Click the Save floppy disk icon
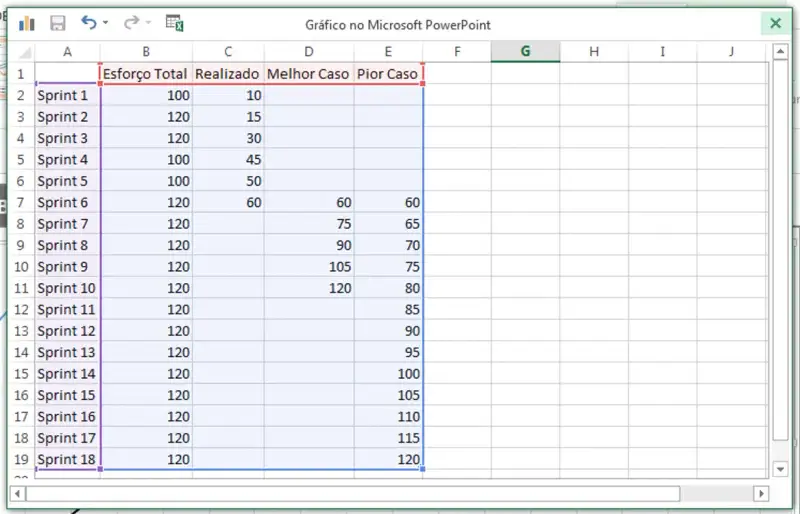The image size is (800, 514). pyautogui.click(x=58, y=23)
